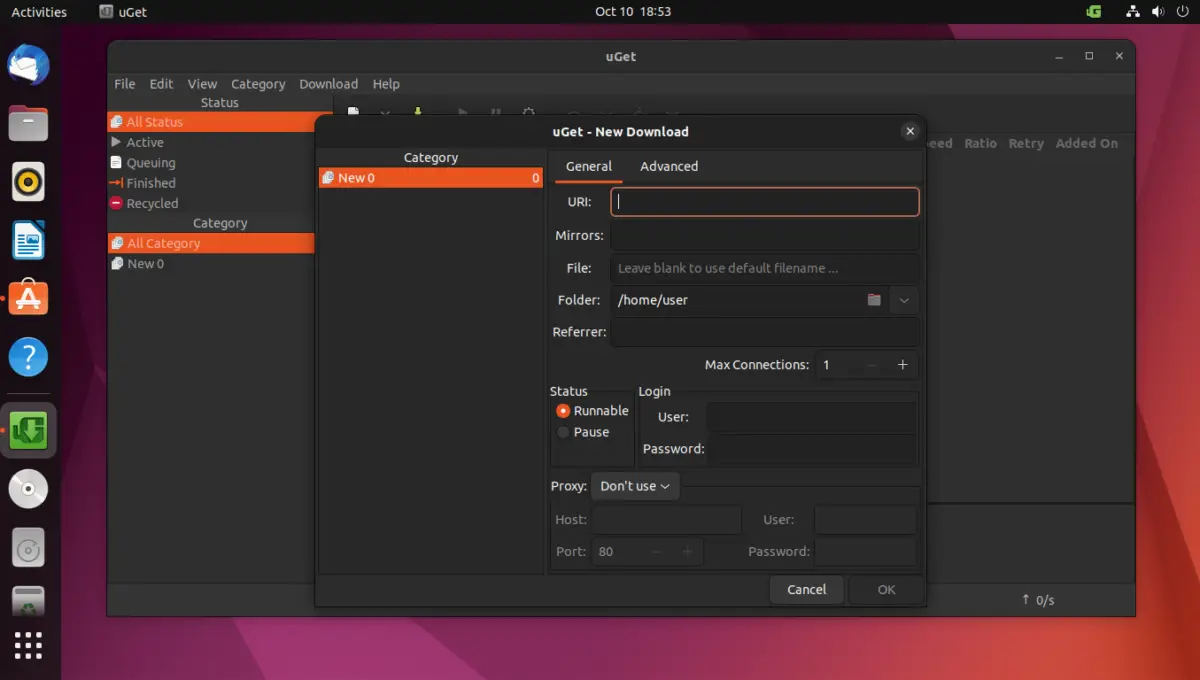Click the proxy Port field showing 80
The height and width of the screenshot is (680, 1200).
click(x=617, y=552)
